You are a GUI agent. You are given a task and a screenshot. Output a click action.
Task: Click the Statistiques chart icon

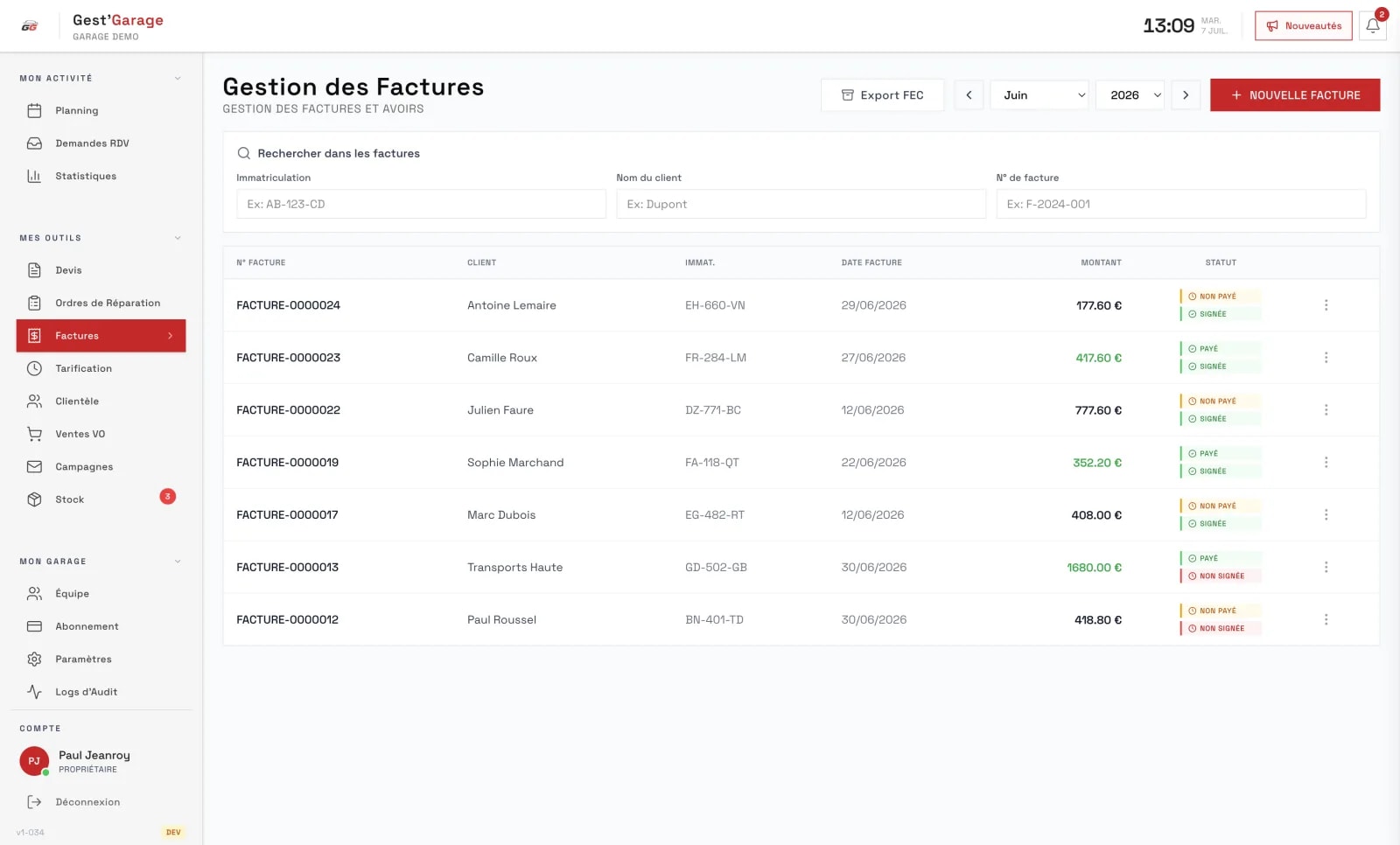point(34,177)
